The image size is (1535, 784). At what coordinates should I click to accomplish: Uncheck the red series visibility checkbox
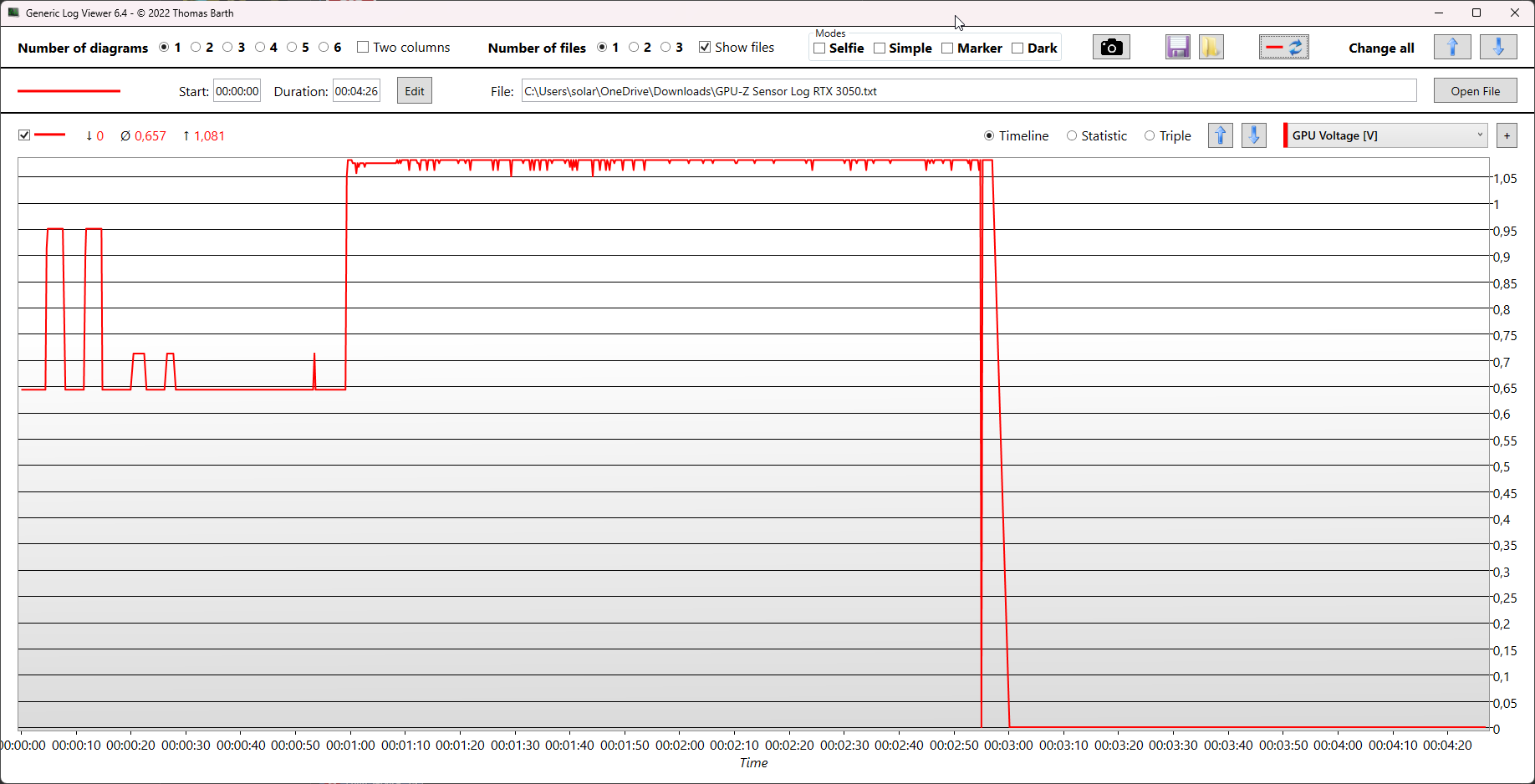coord(24,135)
